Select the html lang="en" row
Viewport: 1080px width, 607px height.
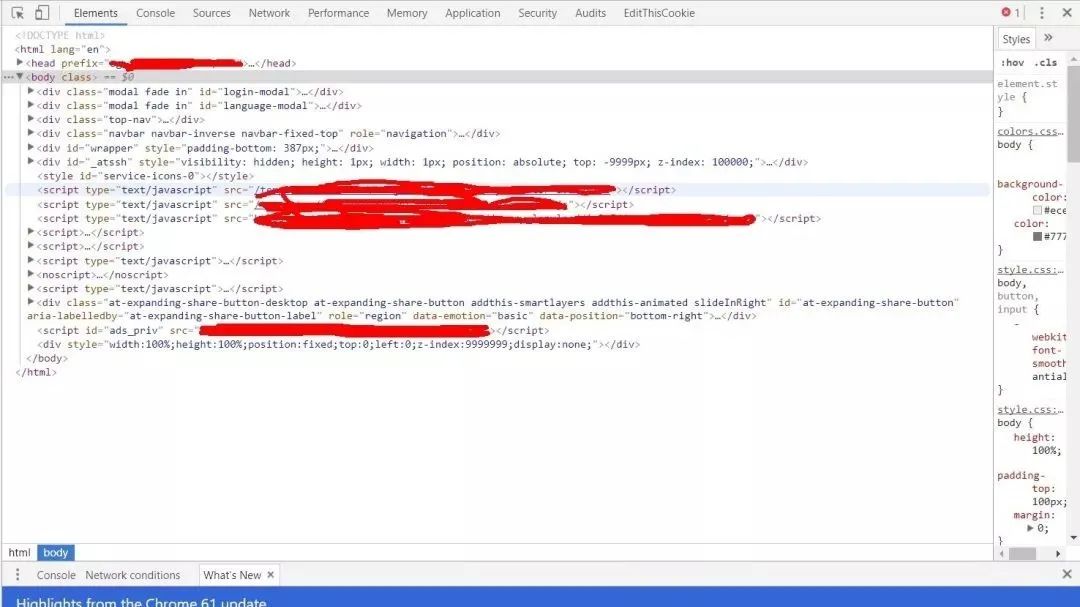pos(62,49)
